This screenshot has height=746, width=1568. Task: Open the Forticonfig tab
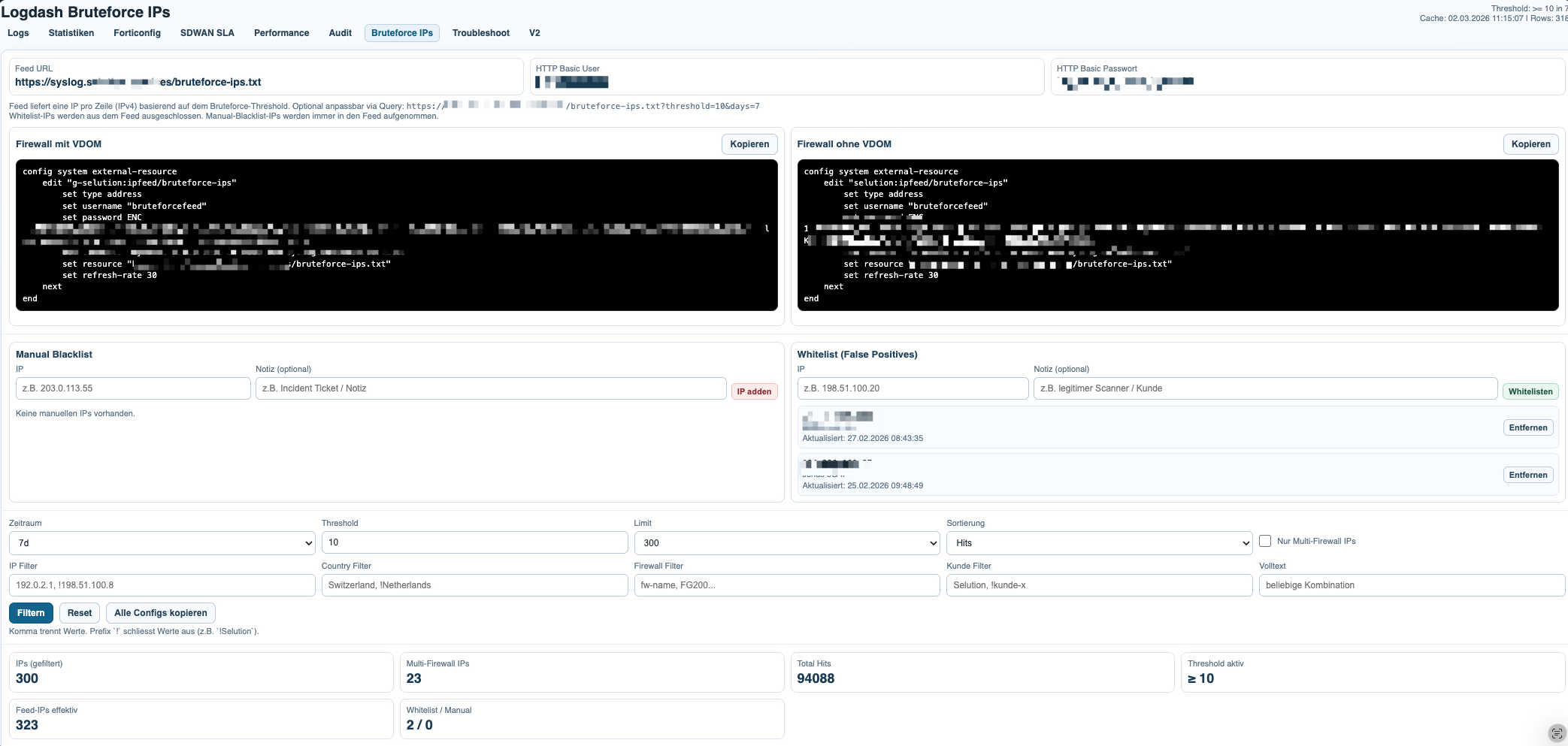click(x=137, y=33)
